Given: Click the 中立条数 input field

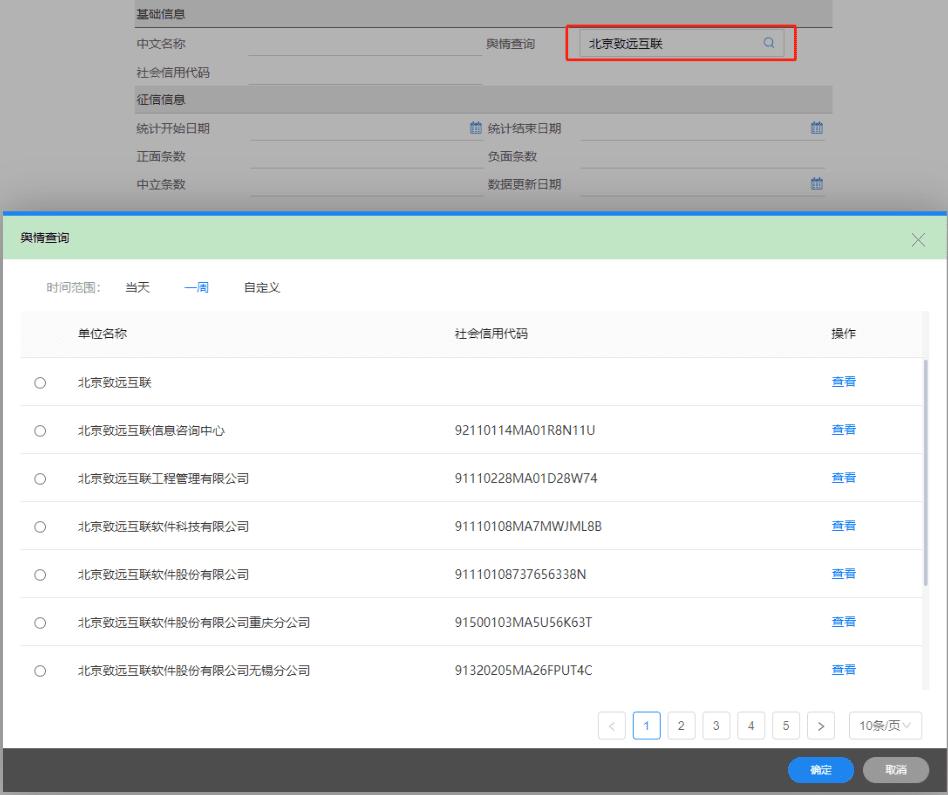Looking at the screenshot, I should [366, 184].
